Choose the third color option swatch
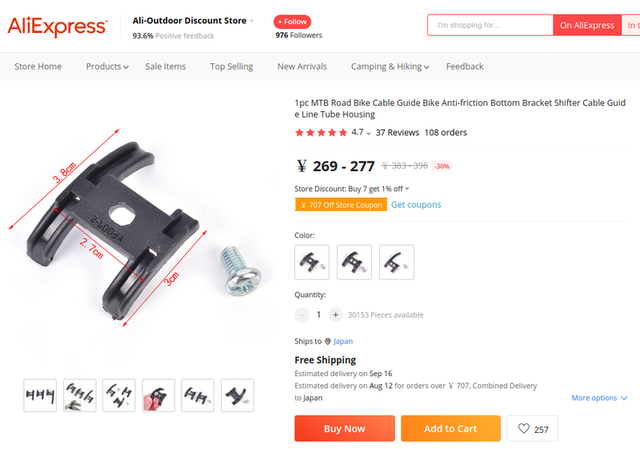Screen dimensions: 640x449 [397, 262]
